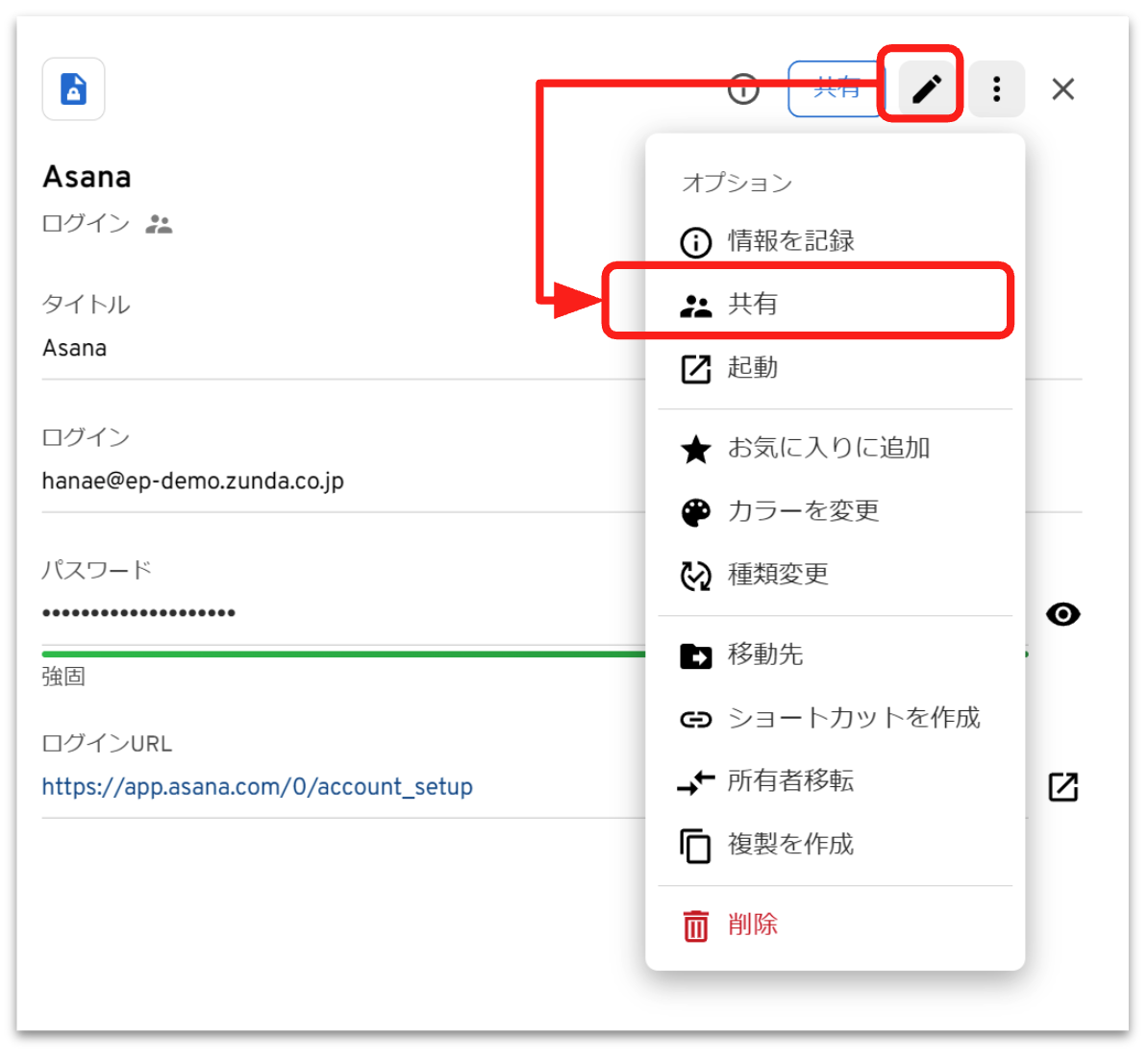Click the 共有 button in the header
This screenshot has height=1061, width=1148.
[836, 88]
